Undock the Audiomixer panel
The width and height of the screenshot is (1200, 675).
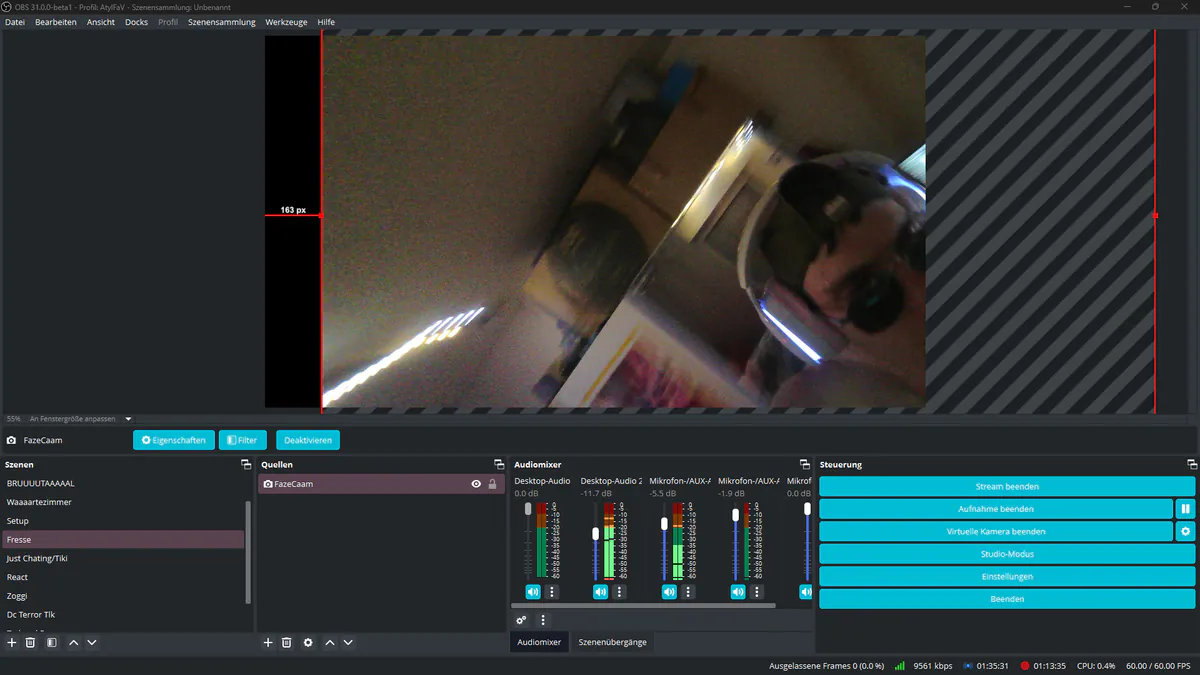coord(804,465)
